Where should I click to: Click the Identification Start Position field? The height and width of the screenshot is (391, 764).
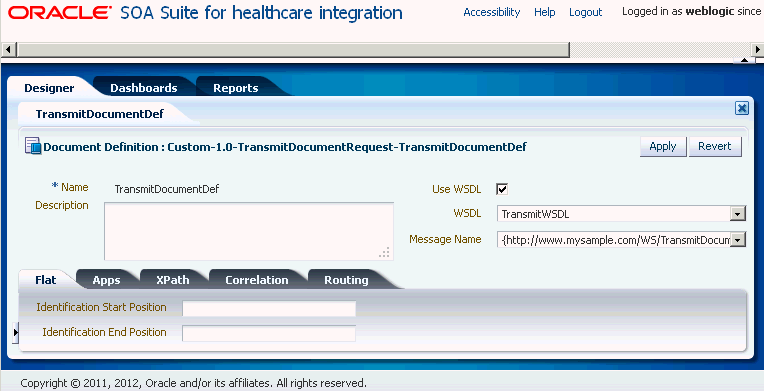pyautogui.click(x=269, y=309)
